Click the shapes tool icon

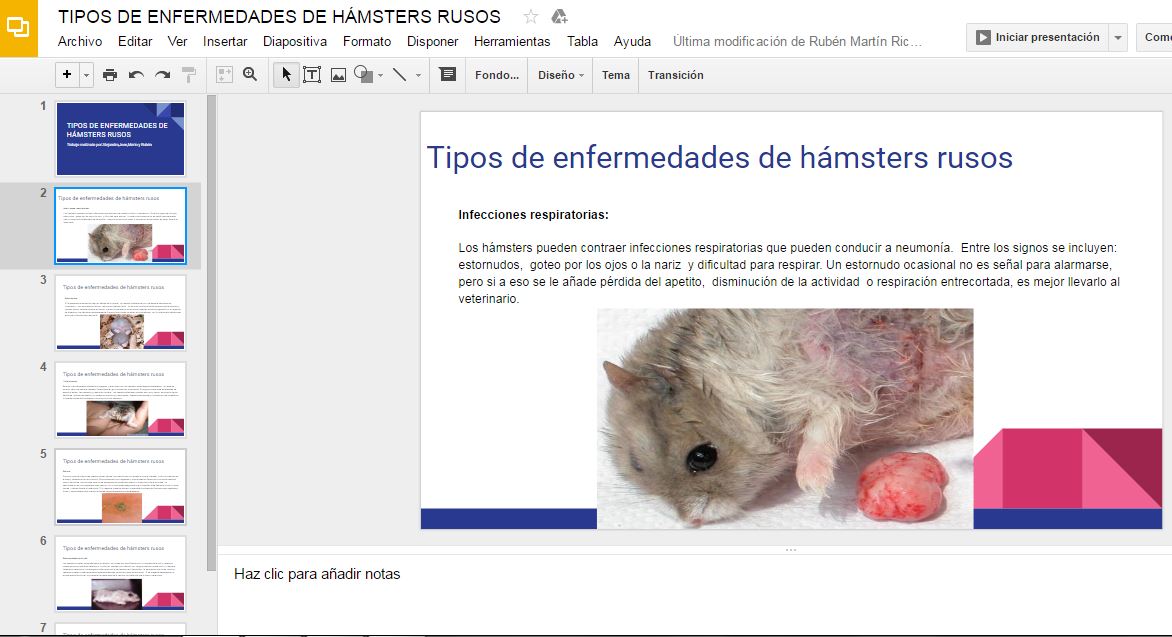click(x=363, y=75)
